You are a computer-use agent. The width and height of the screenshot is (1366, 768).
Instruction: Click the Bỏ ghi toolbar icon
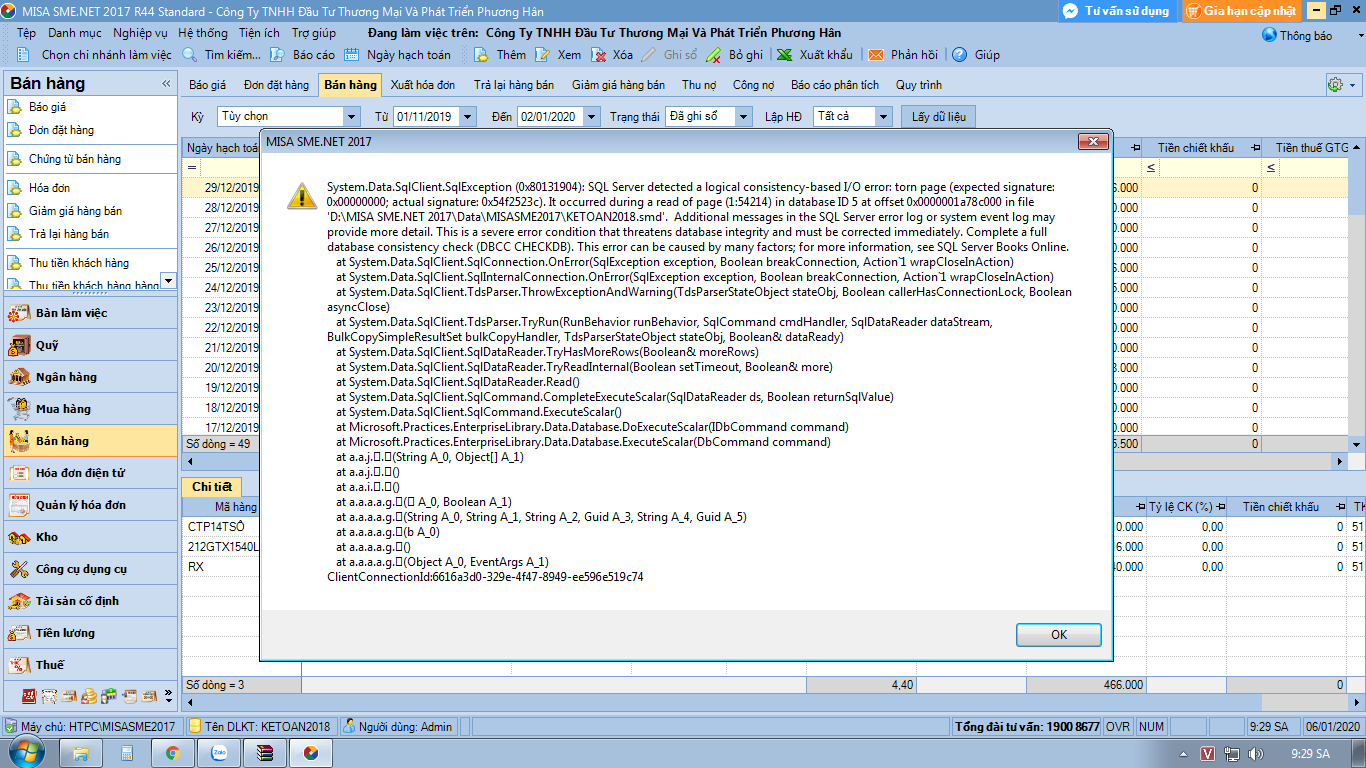(x=714, y=55)
